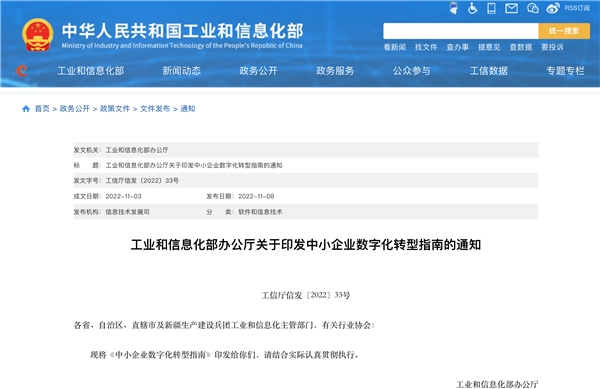Open the mobile phone version icon
This screenshot has height=389, width=600.
point(491,8)
